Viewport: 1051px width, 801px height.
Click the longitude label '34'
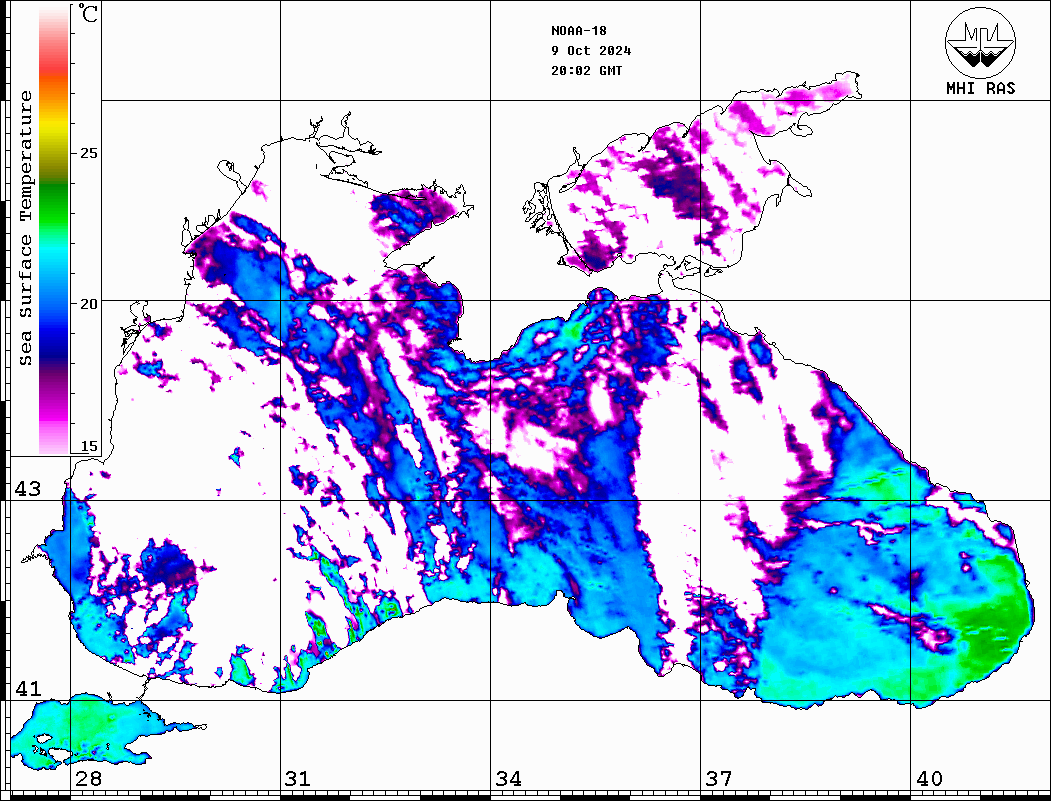click(508, 778)
